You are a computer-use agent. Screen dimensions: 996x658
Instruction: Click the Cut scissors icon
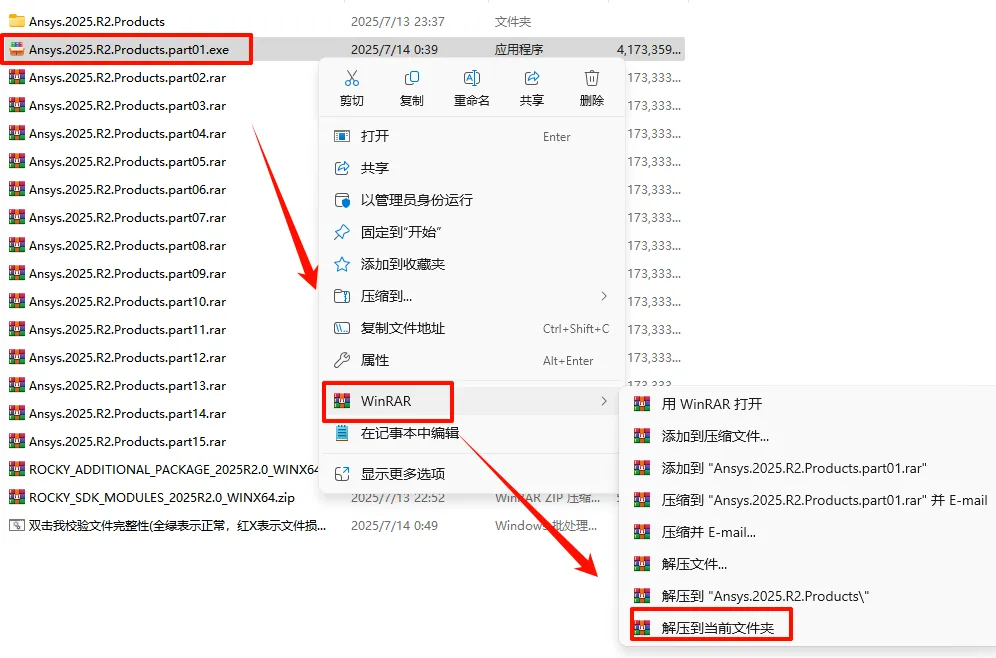351,78
